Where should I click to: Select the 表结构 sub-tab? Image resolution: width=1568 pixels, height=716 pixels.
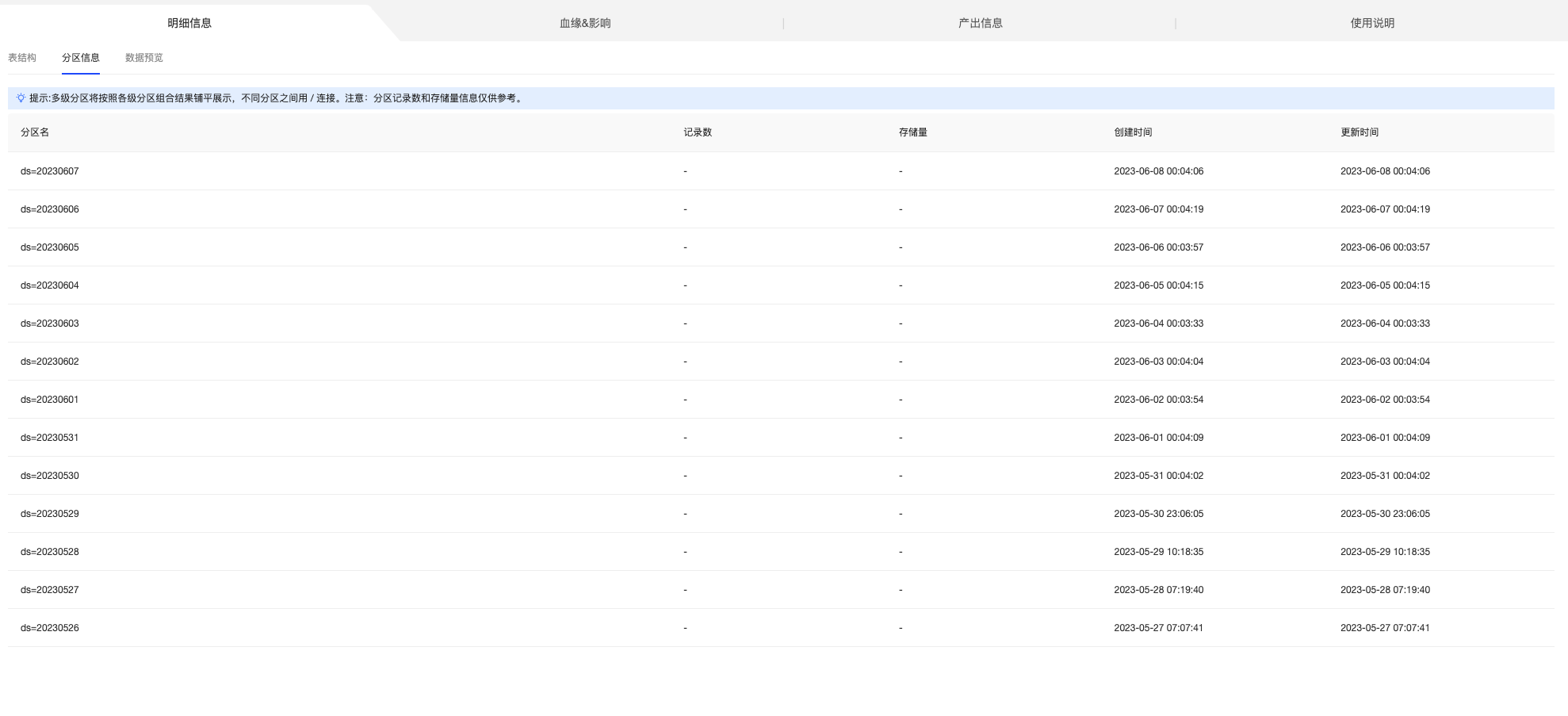(x=22, y=58)
